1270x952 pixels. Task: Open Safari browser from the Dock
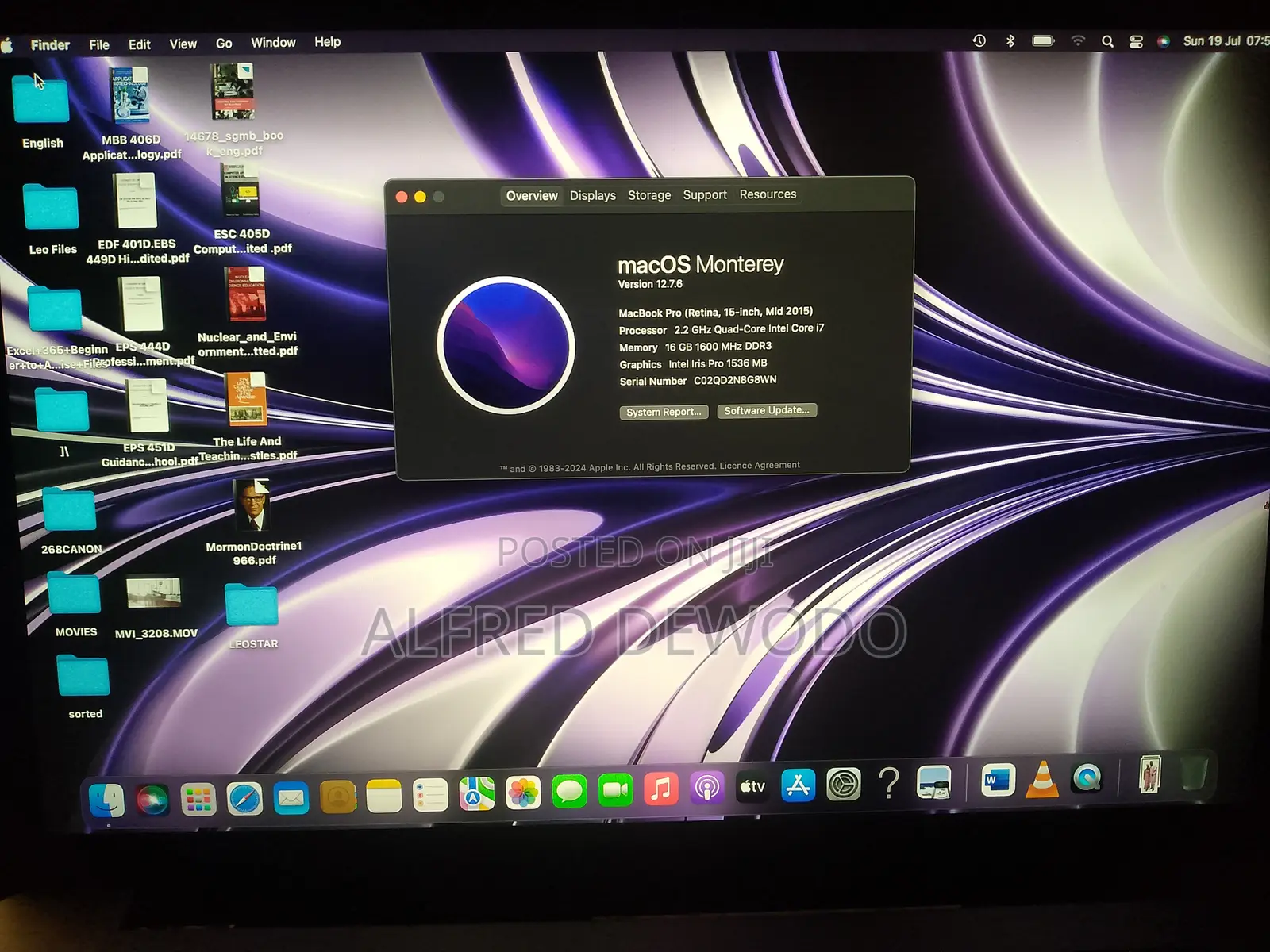click(244, 798)
